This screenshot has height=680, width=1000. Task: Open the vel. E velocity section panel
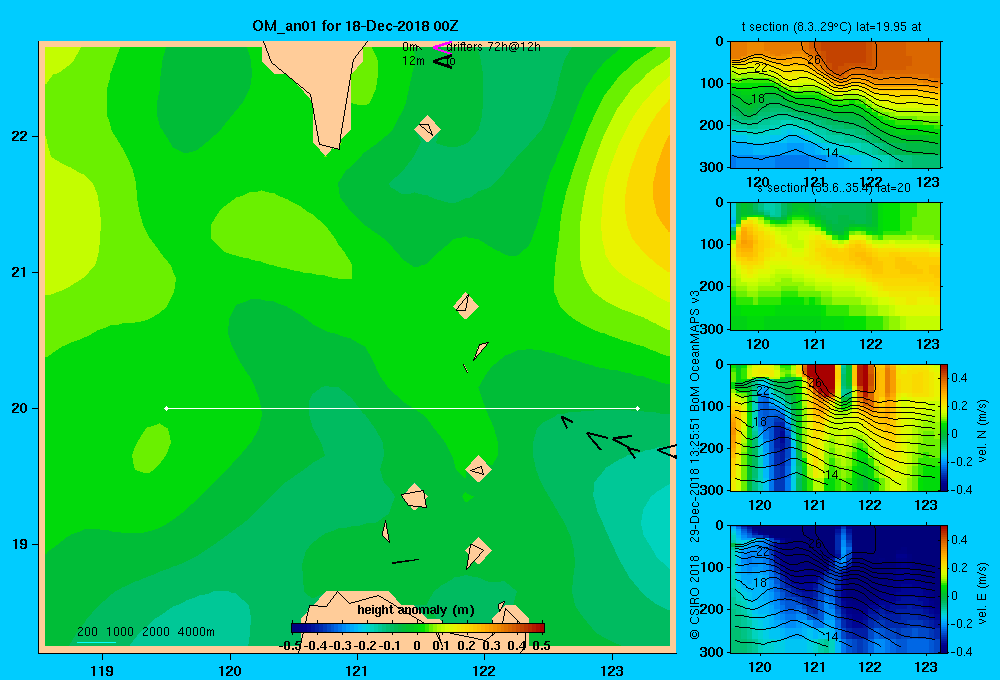[835, 589]
